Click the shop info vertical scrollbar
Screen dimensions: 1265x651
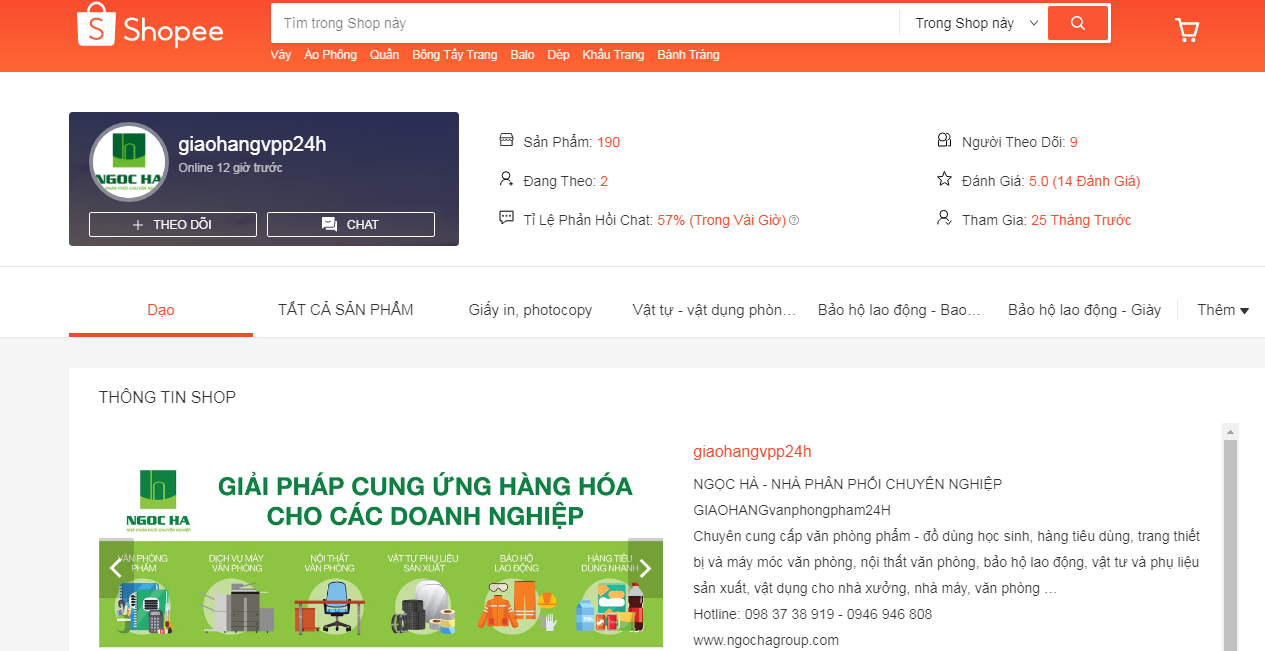click(1231, 545)
